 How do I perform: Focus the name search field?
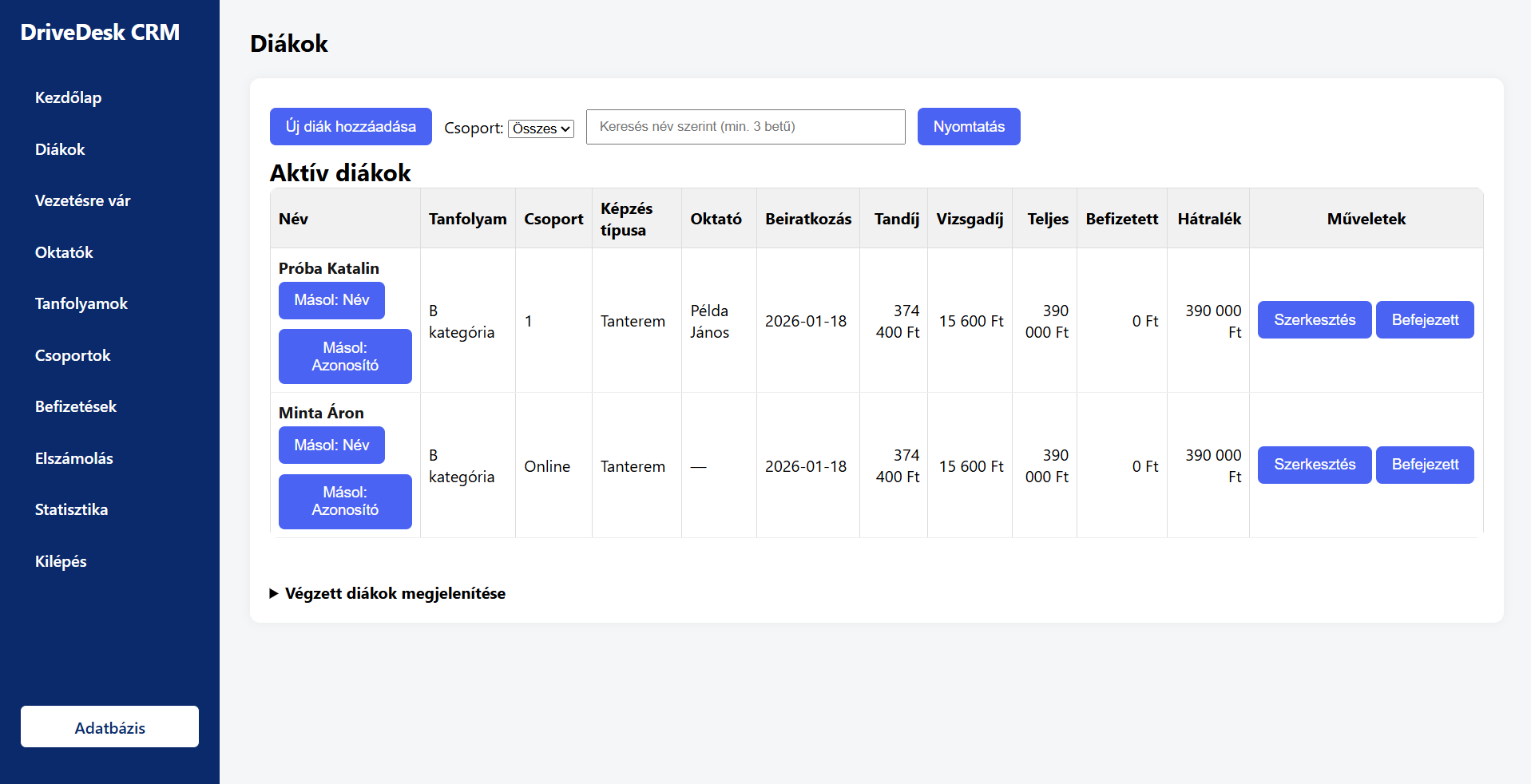(745, 127)
